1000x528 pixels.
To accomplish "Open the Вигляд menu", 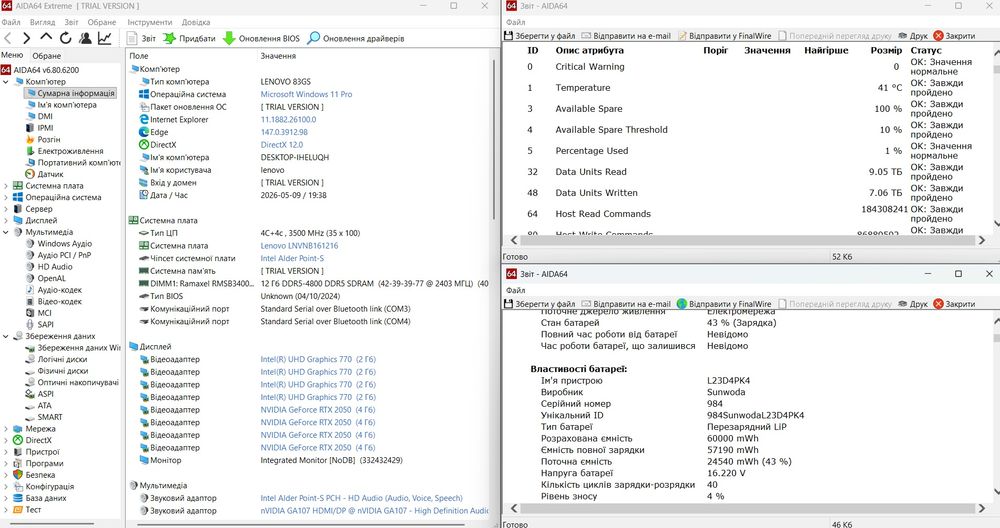I will 43,22.
